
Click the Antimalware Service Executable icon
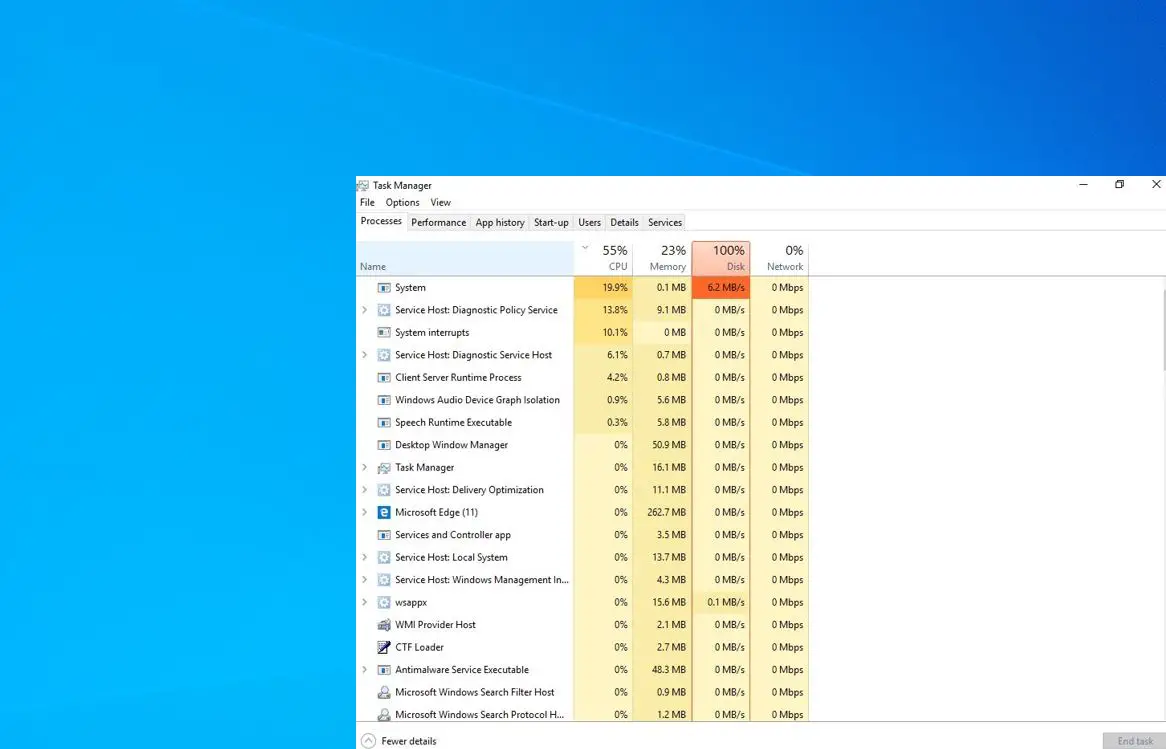click(x=384, y=670)
